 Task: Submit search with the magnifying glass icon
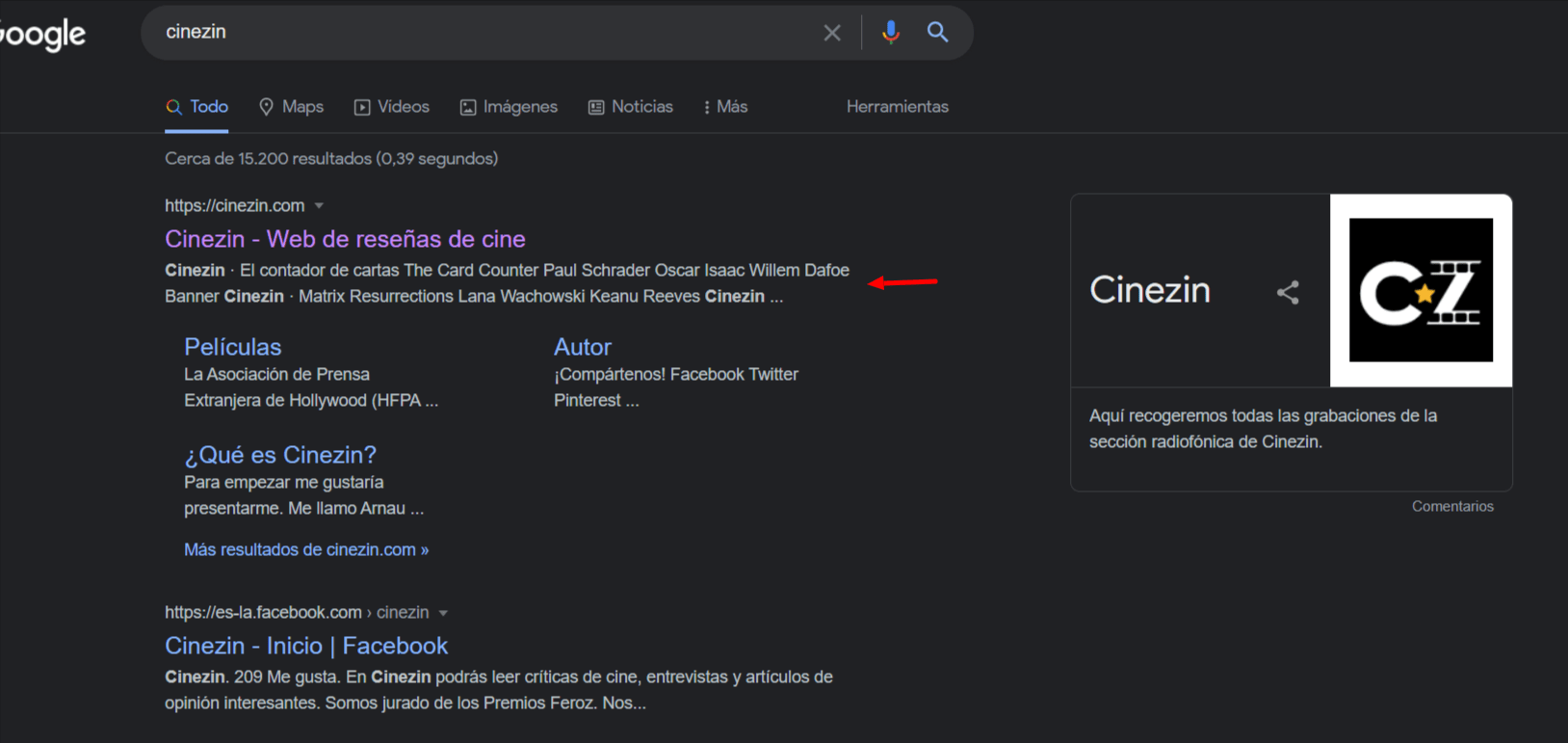(938, 32)
